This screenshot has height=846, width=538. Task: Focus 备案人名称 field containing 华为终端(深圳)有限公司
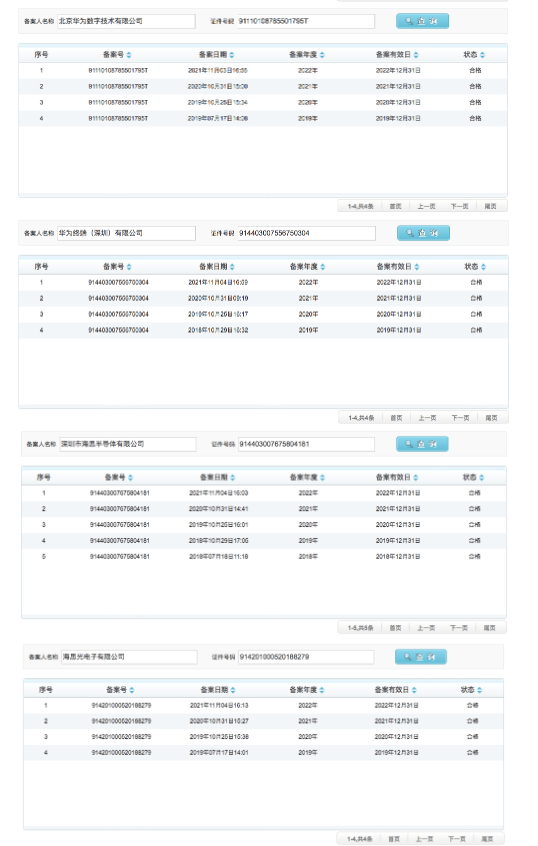point(126,233)
